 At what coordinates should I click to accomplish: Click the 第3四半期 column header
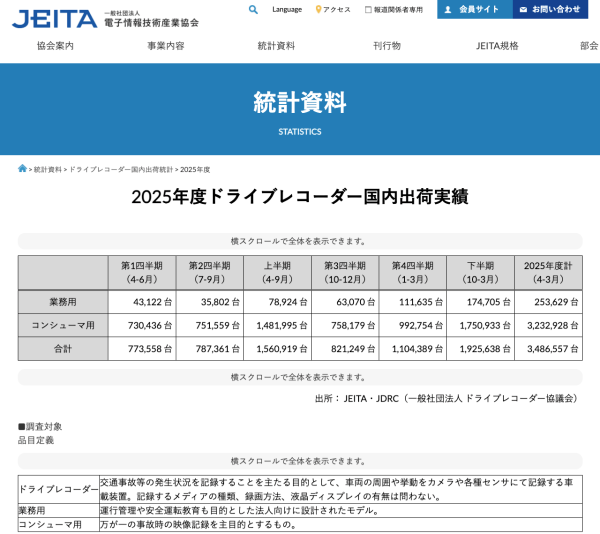tap(345, 272)
